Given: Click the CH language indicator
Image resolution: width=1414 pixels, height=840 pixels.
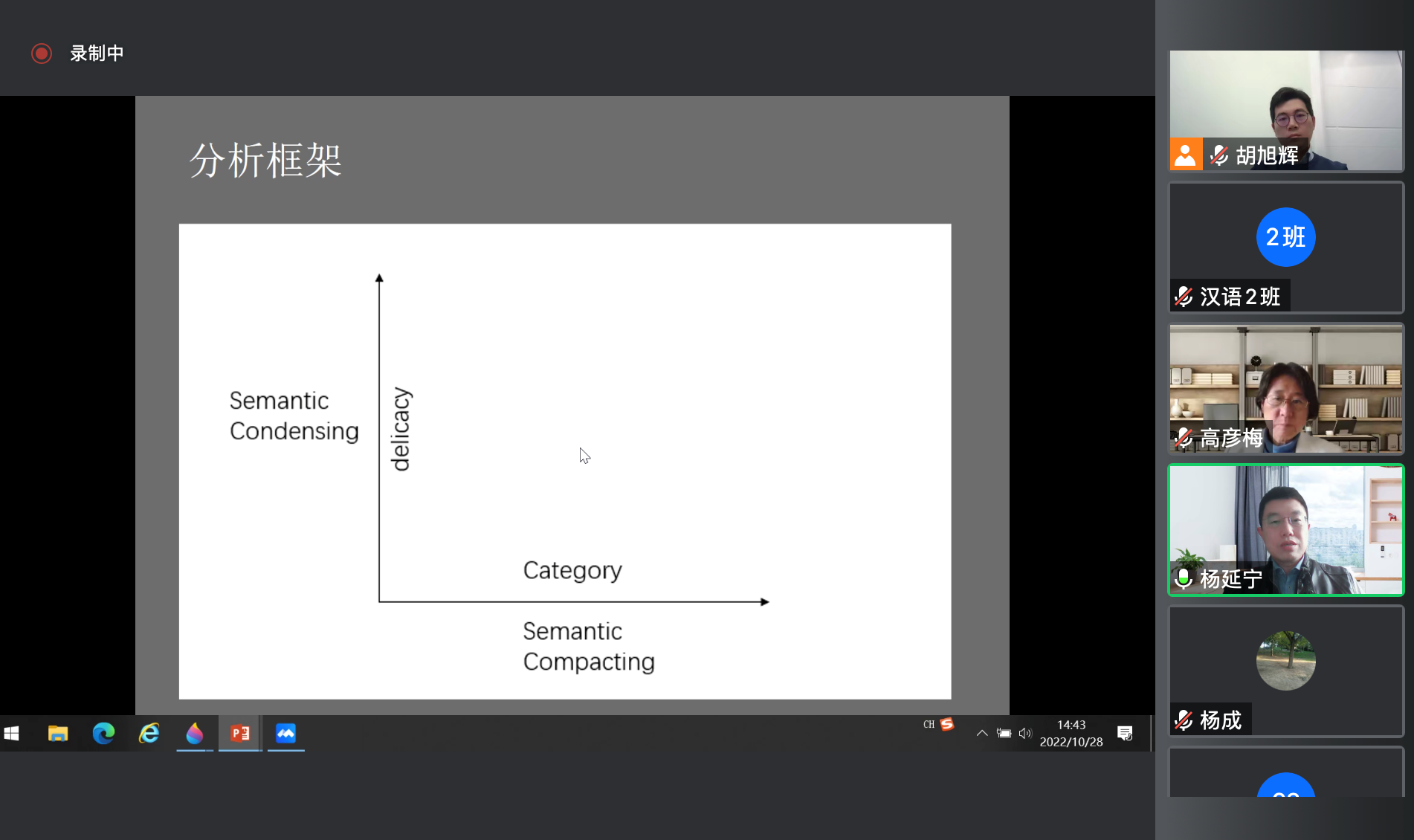Looking at the screenshot, I should point(929,724).
